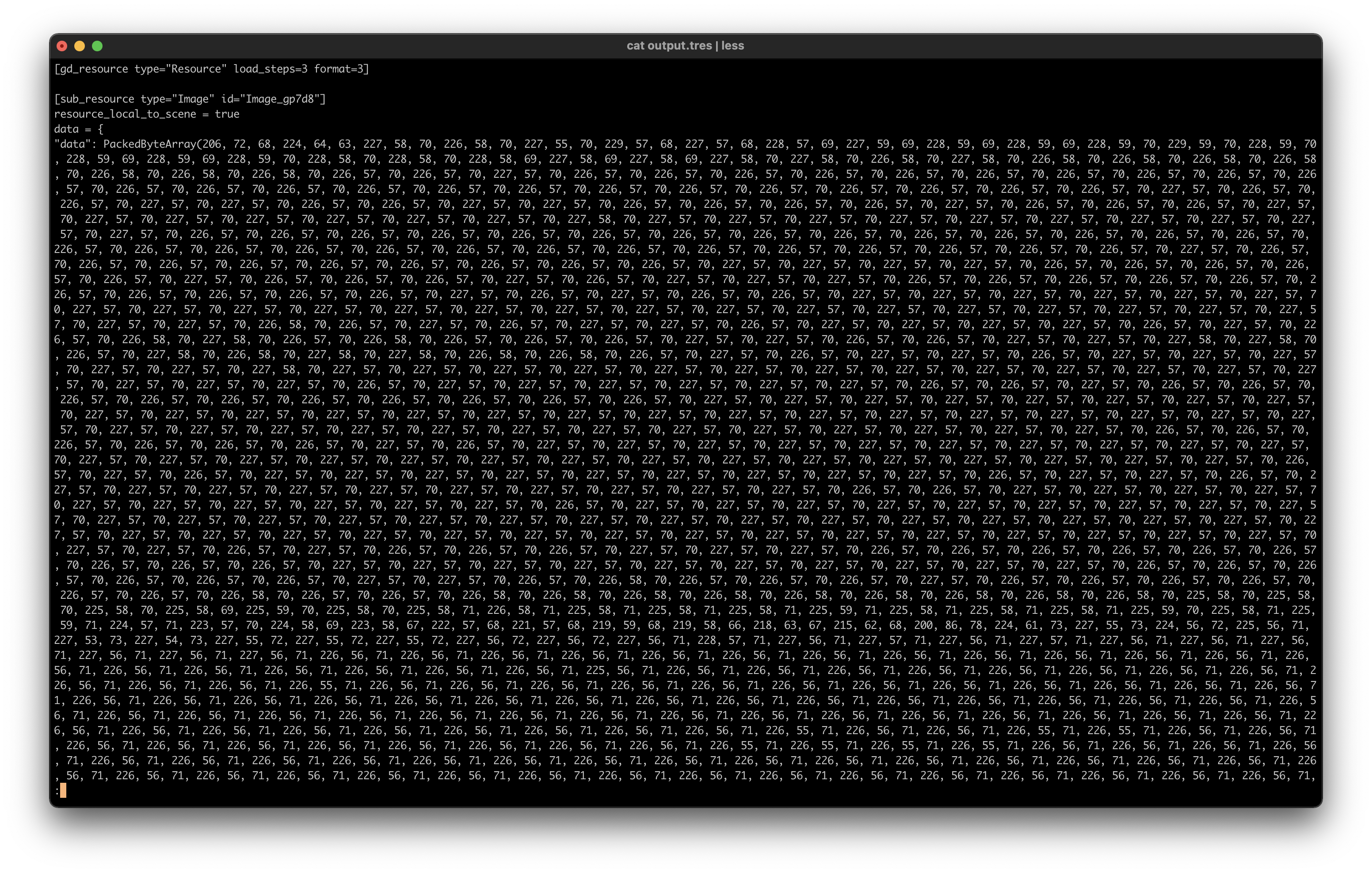Click the yellow minimize window button

point(80,46)
